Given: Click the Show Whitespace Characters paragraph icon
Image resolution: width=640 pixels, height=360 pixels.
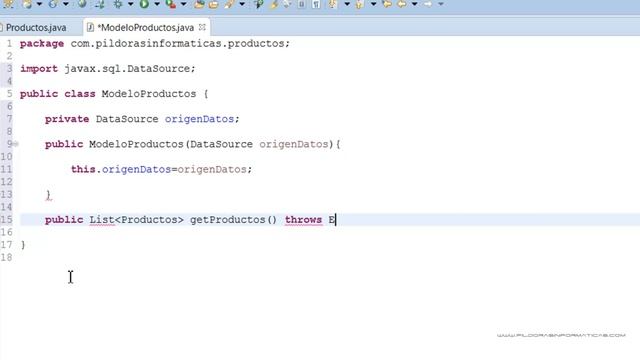Looking at the screenshot, I should coord(316,4).
